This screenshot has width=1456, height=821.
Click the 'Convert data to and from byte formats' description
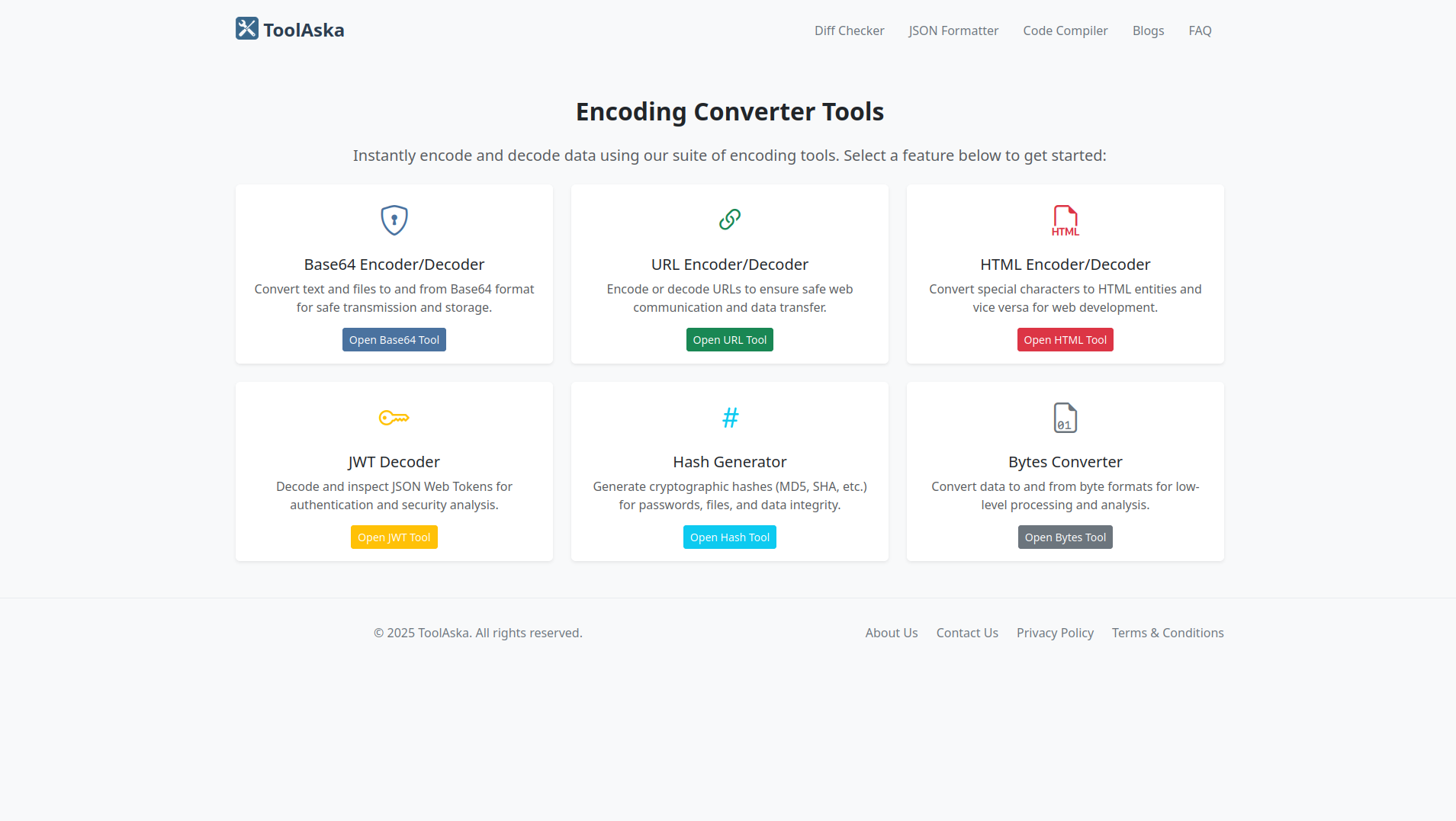pyautogui.click(x=1065, y=495)
